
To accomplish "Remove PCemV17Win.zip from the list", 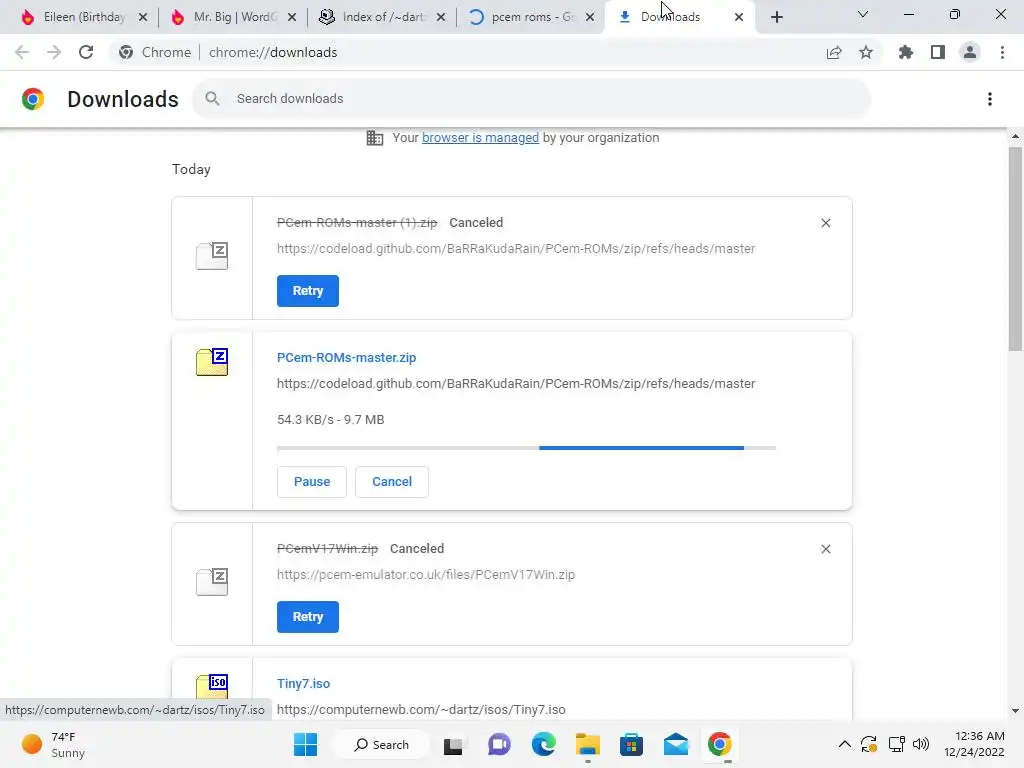I will [x=825, y=549].
